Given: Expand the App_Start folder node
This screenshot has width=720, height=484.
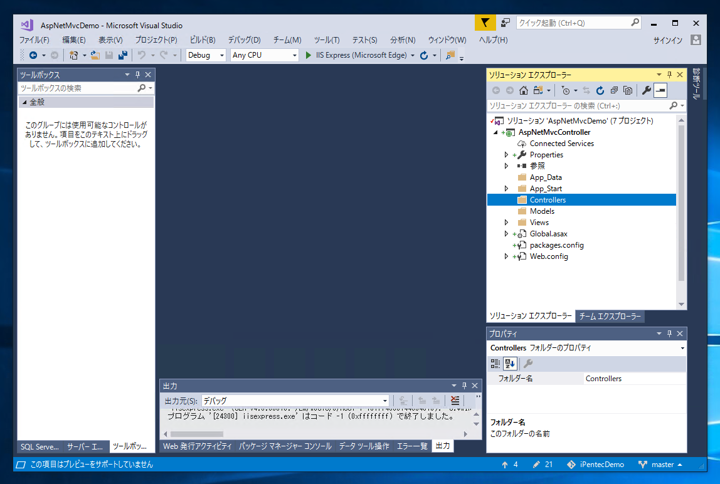Looking at the screenshot, I should click(506, 188).
